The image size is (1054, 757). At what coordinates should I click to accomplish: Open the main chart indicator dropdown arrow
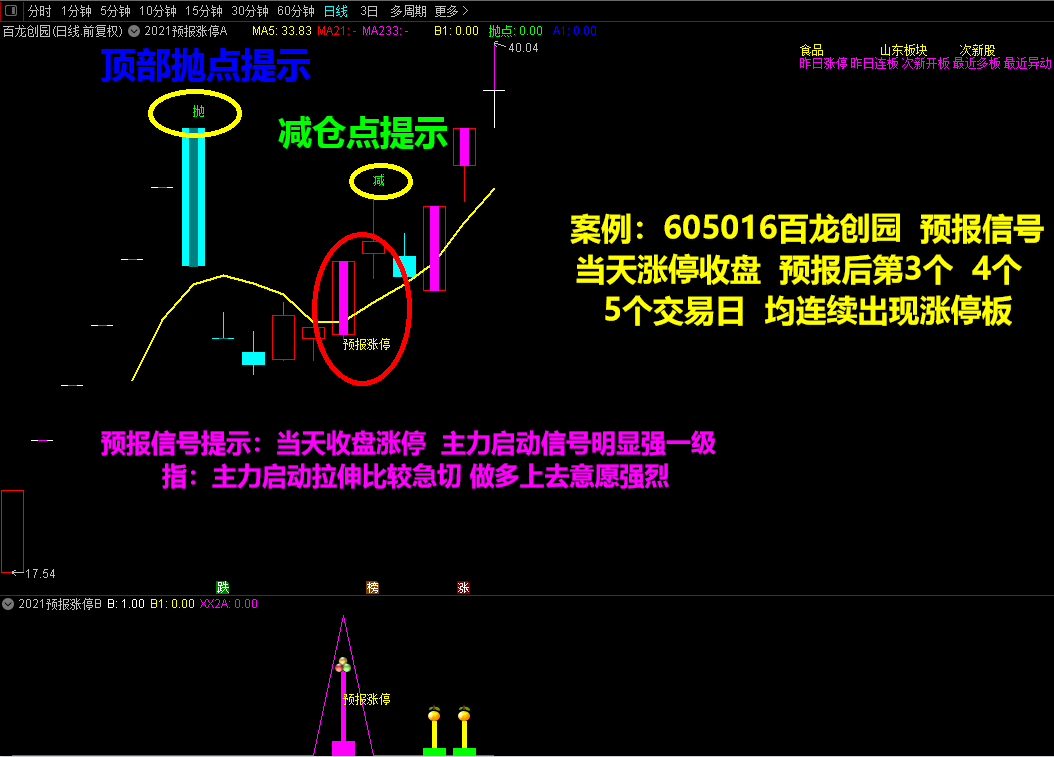point(134,31)
